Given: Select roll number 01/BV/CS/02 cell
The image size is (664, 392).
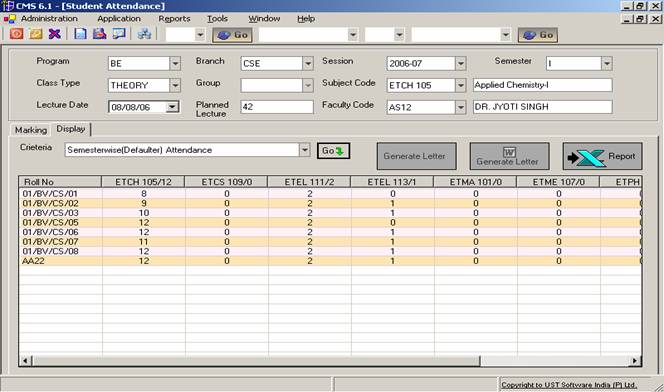Looking at the screenshot, I should click(x=60, y=203).
